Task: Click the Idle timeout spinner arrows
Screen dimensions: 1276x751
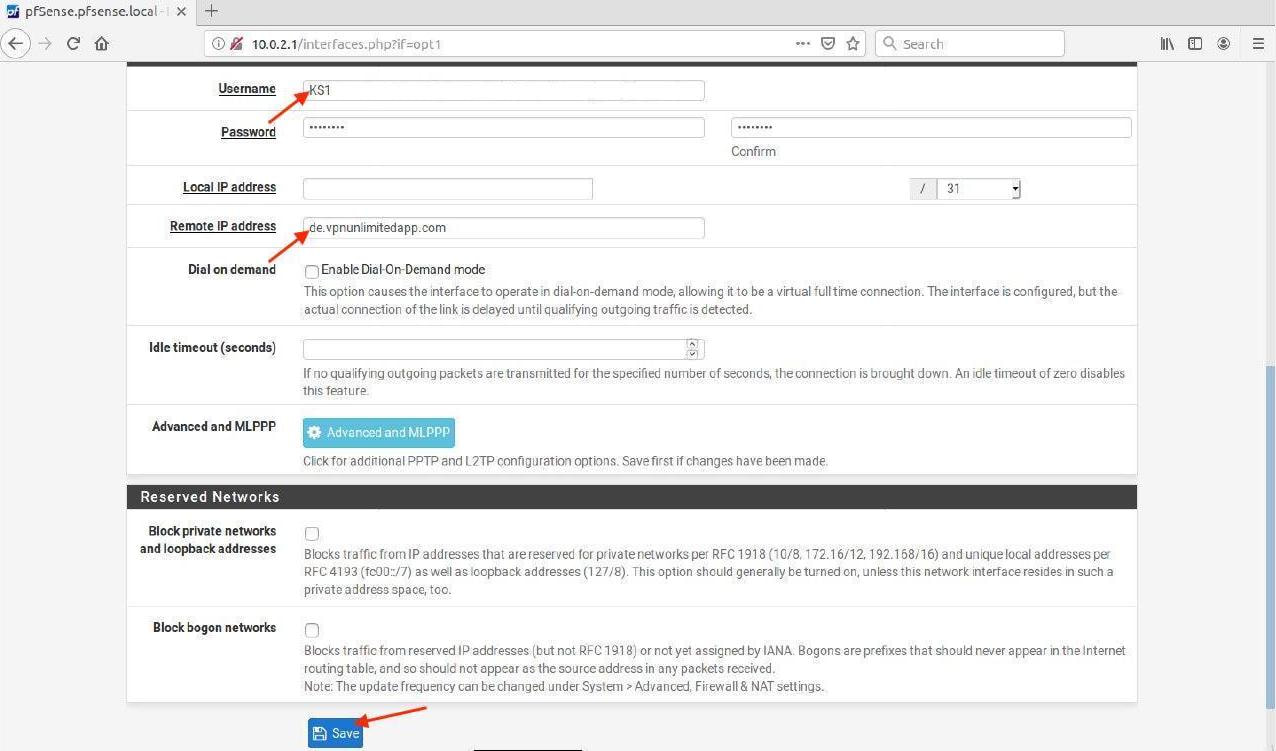Action: coord(692,349)
